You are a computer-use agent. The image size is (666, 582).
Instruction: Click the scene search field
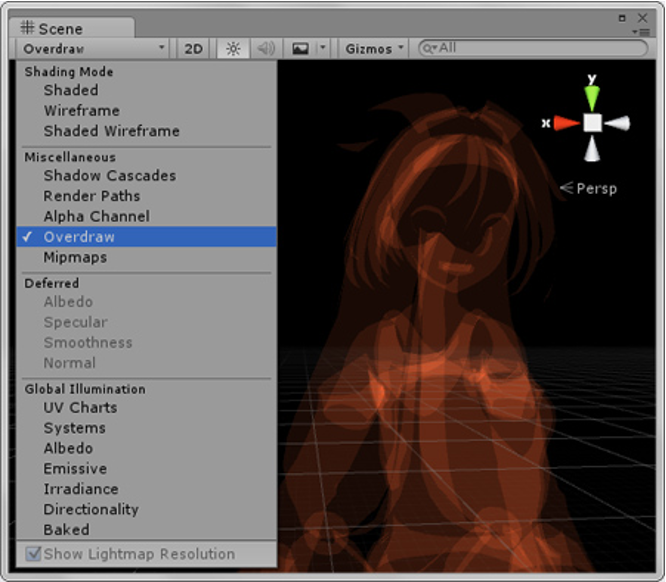point(533,48)
